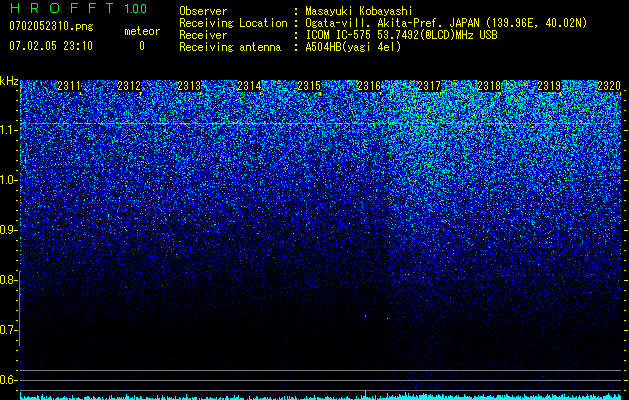Image resolution: width=629 pixels, height=400 pixels.
Task: Click time marker 2314
Action: [x=250, y=86]
